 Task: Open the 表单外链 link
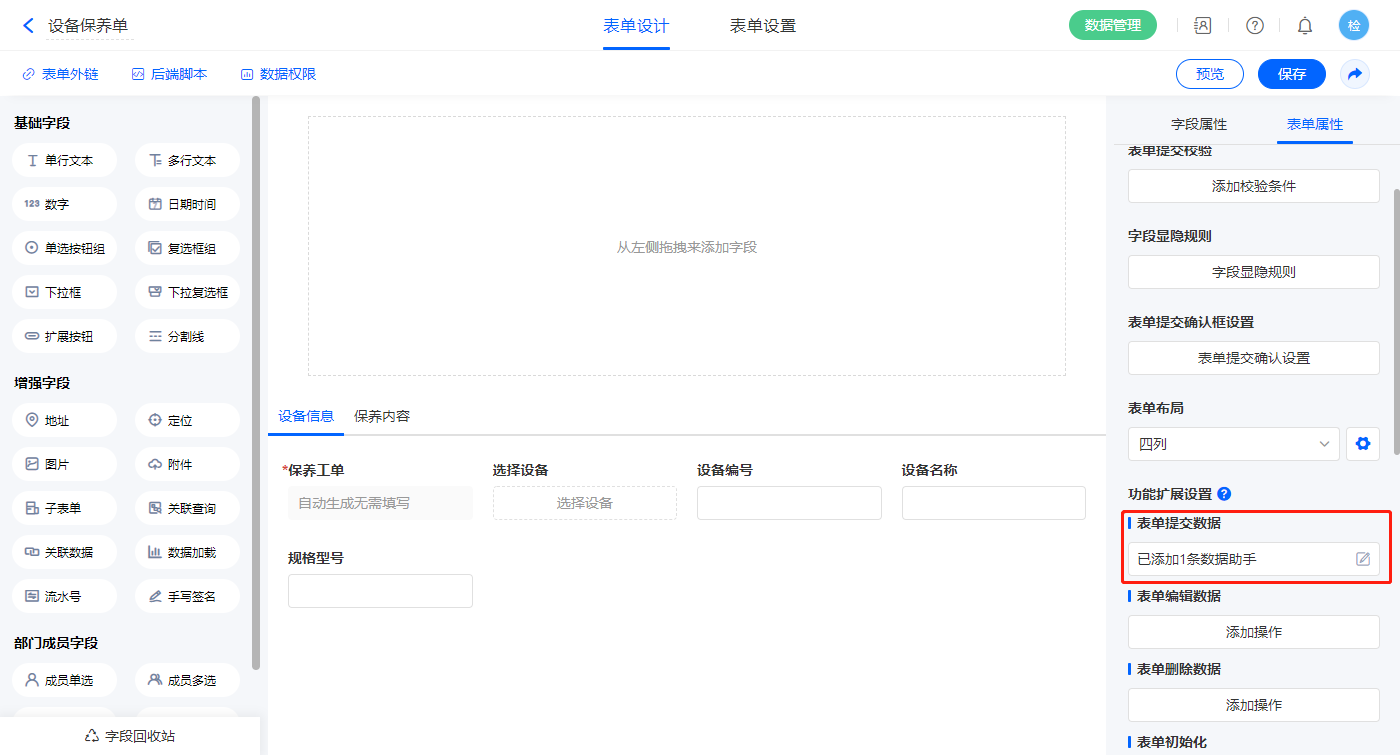click(x=60, y=74)
